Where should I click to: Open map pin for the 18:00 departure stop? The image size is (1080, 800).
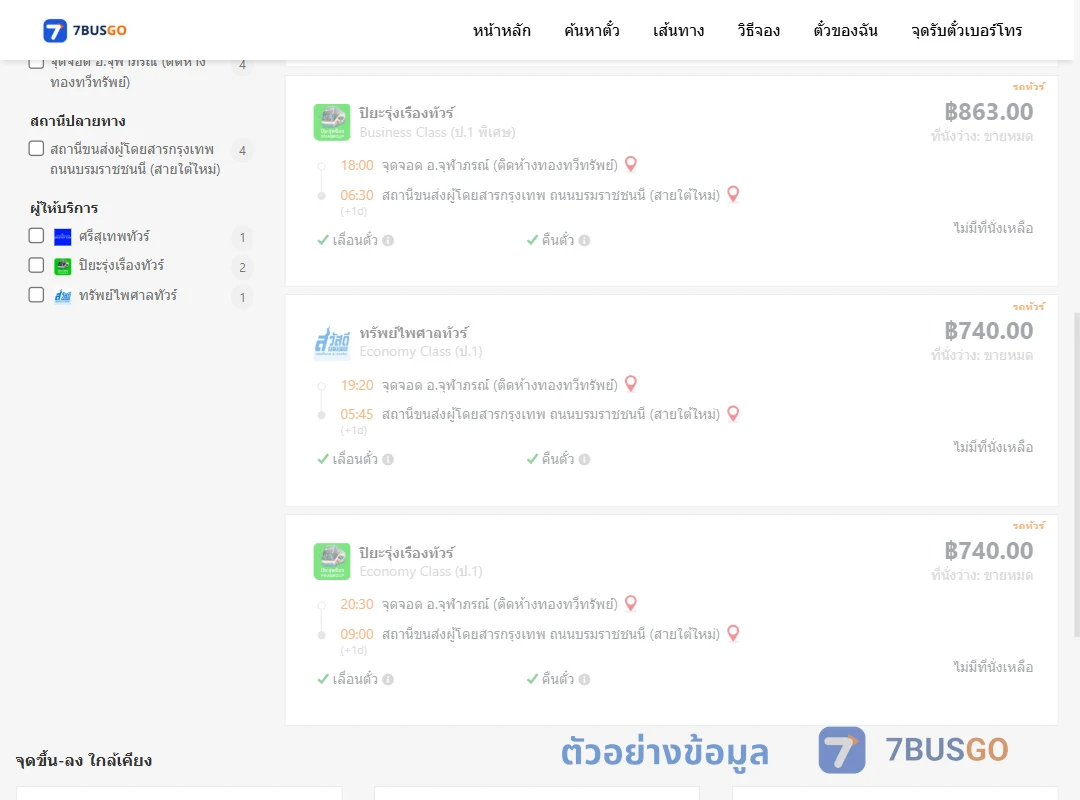(x=630, y=164)
